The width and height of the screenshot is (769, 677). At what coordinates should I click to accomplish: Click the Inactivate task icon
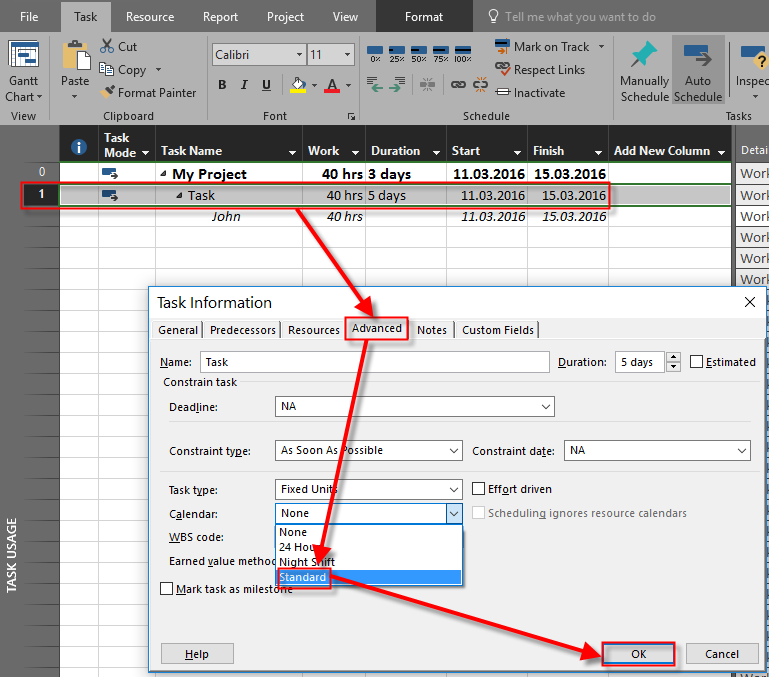(503, 93)
